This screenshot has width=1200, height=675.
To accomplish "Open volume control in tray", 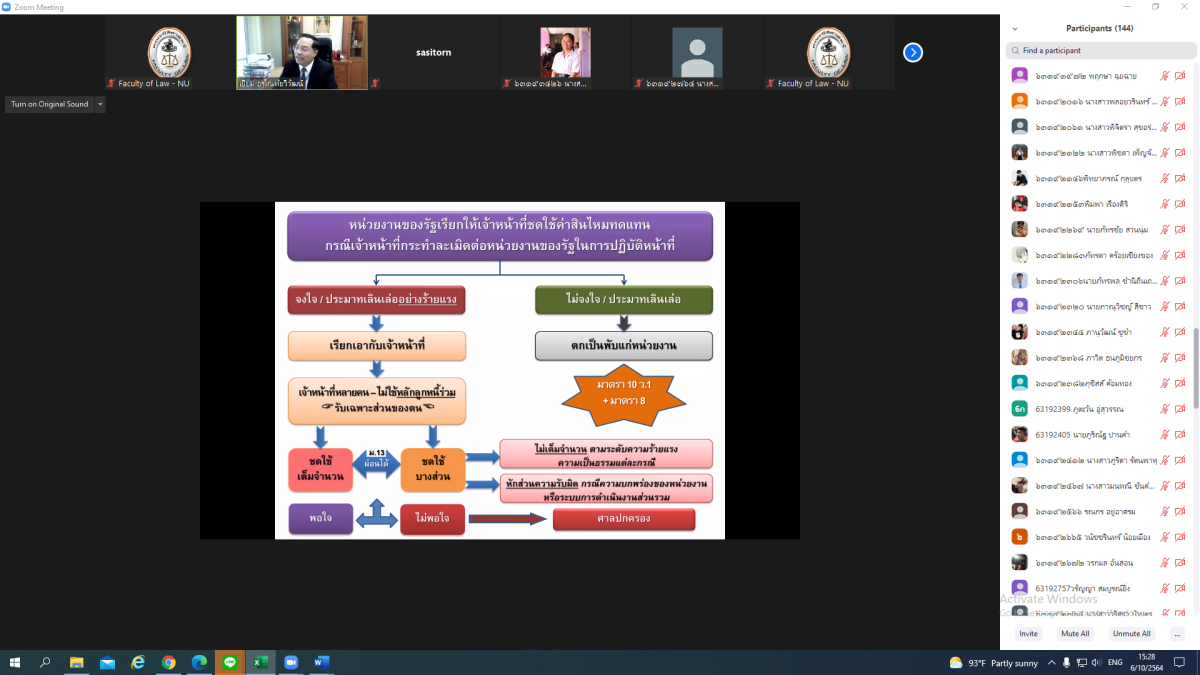I will click(1098, 663).
